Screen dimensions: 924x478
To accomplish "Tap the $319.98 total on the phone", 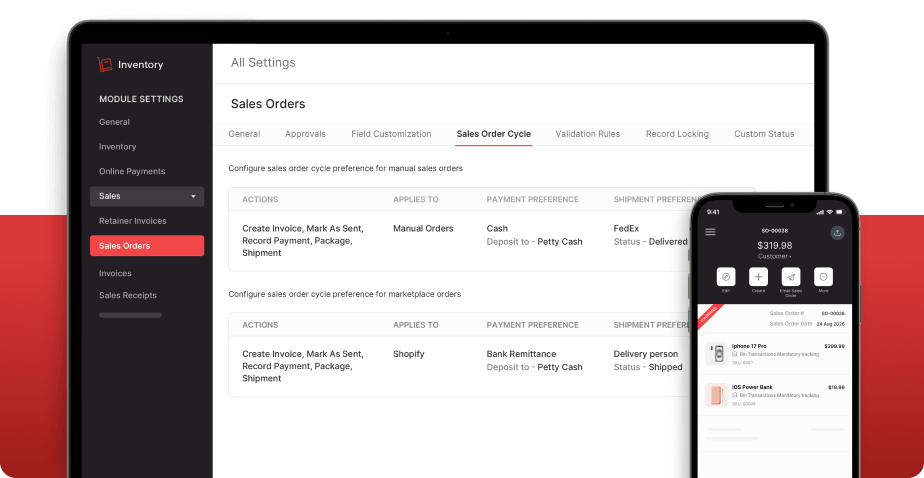I will click(774, 246).
